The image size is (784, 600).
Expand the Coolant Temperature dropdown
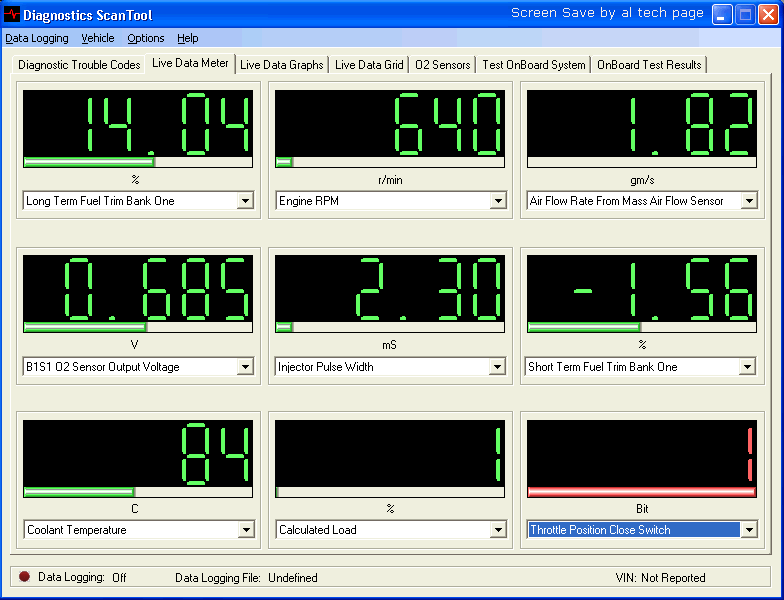coord(245,530)
